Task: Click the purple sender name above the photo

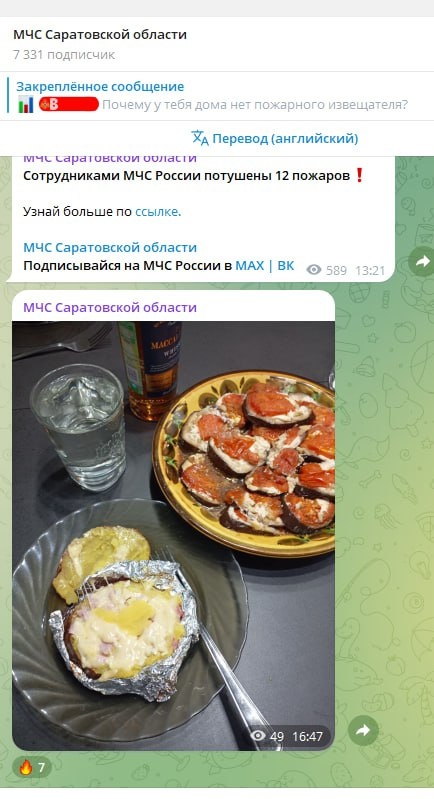Action: click(x=110, y=307)
